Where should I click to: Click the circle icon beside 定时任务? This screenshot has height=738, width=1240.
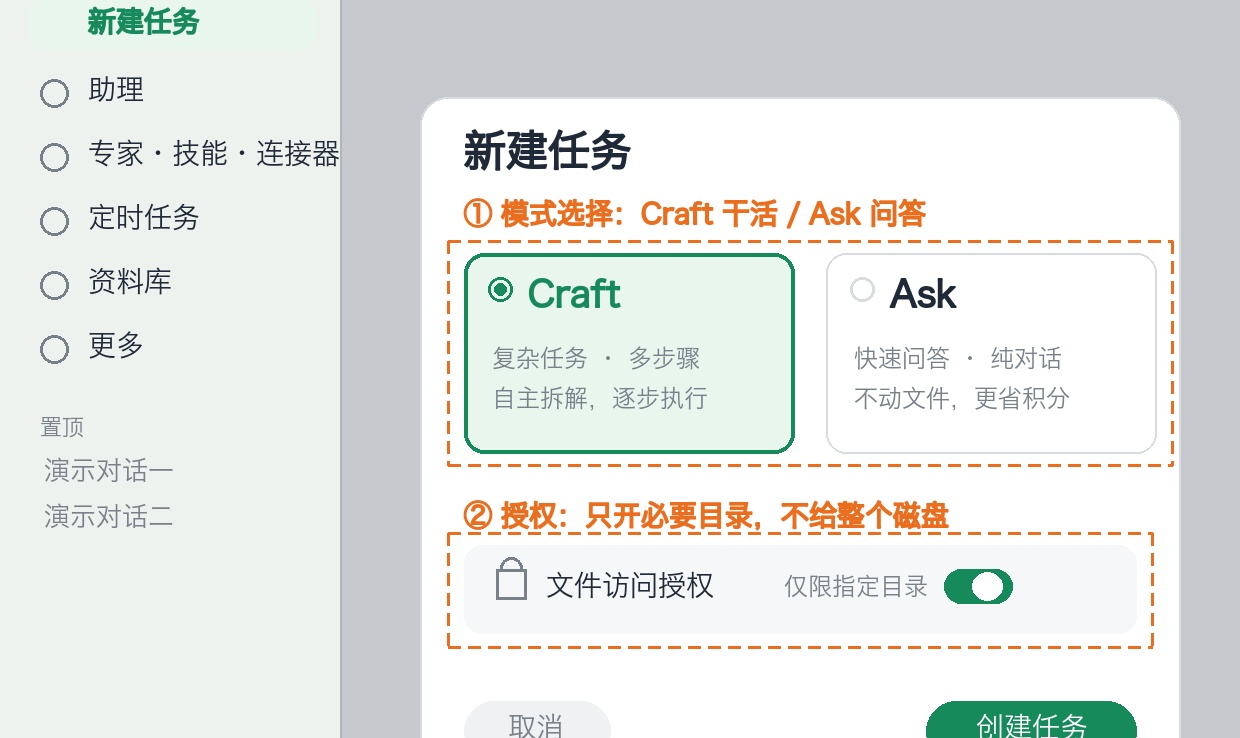[54, 221]
